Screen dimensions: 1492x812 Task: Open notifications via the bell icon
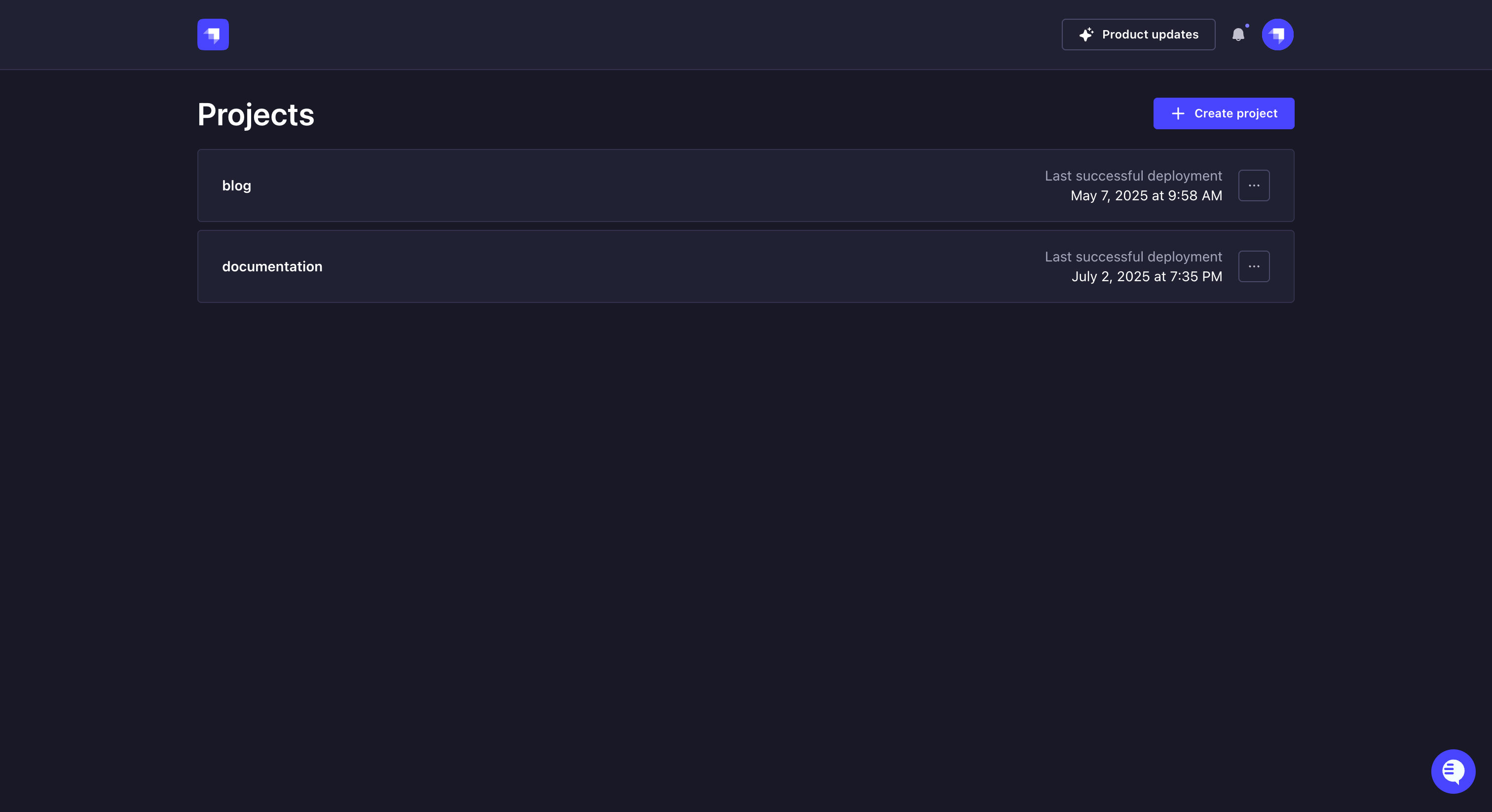click(x=1239, y=34)
